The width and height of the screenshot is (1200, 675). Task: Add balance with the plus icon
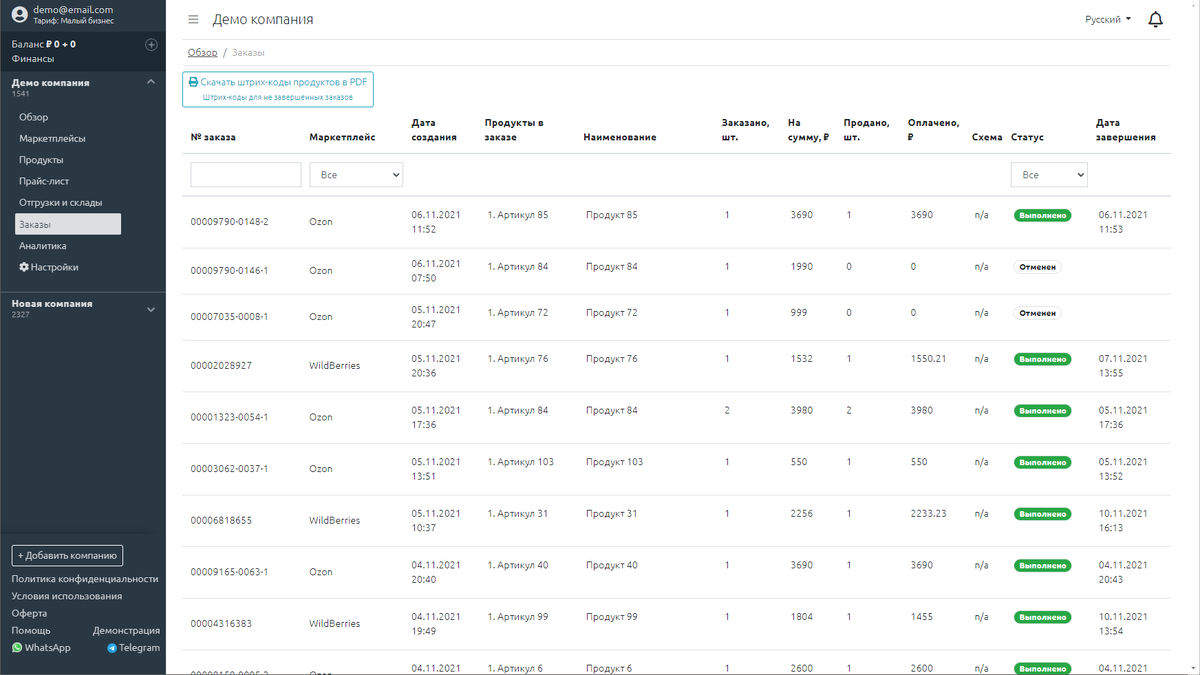[x=151, y=44]
